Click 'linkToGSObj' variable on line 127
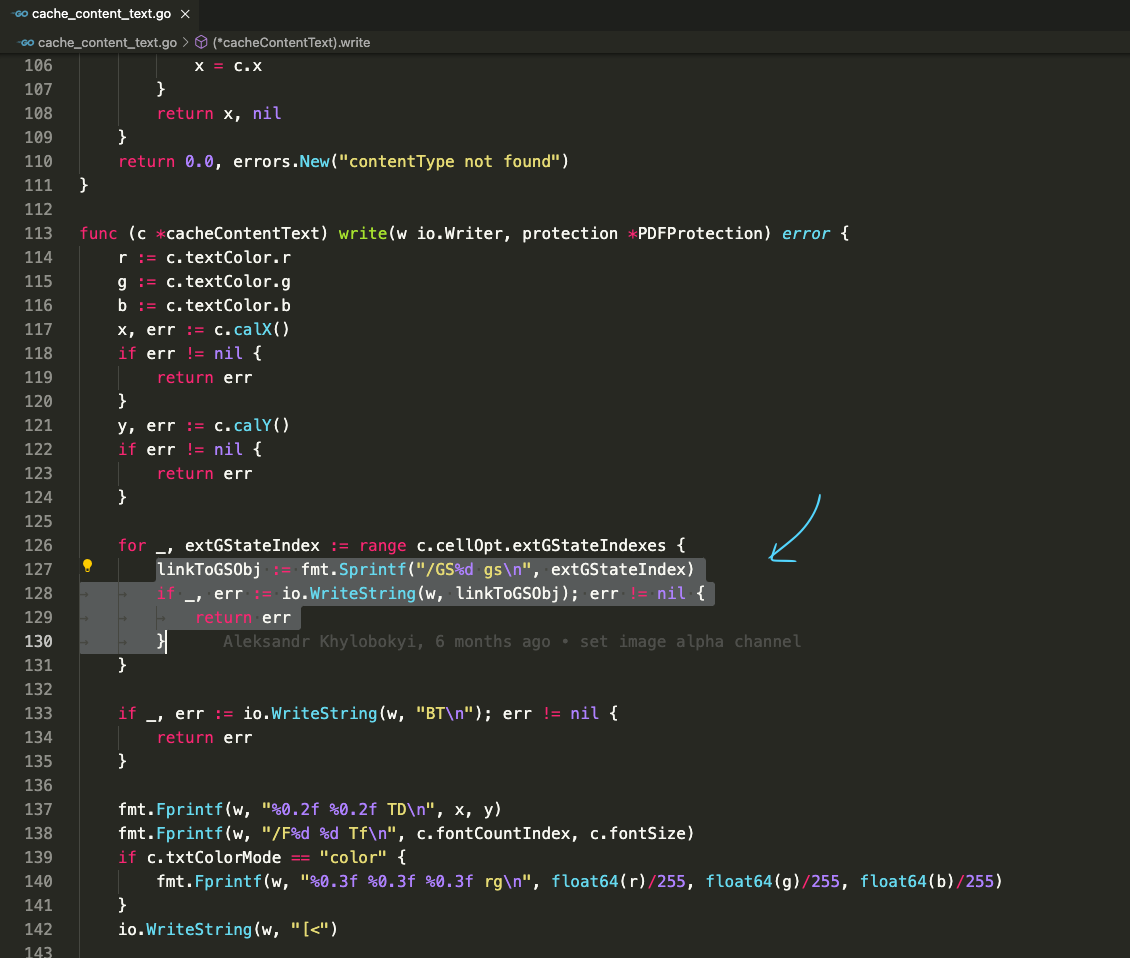The width and height of the screenshot is (1130, 958). point(209,569)
